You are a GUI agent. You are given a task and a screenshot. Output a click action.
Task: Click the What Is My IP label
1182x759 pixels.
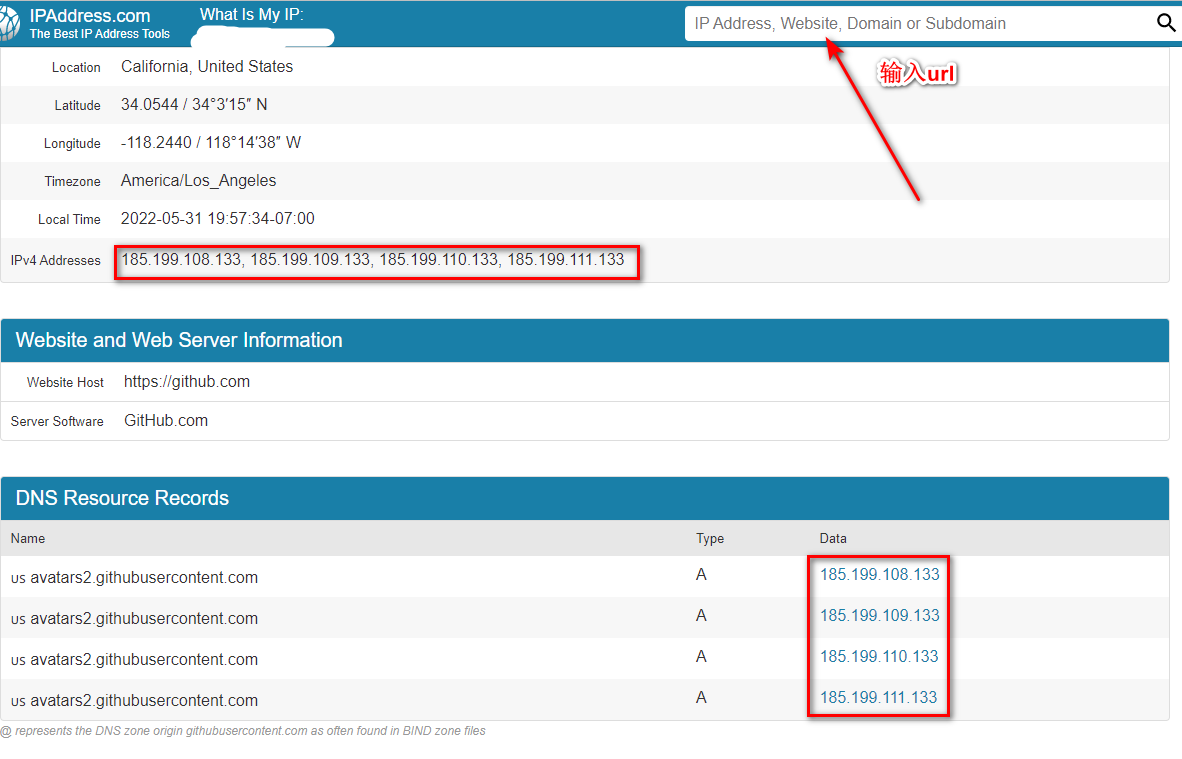tap(251, 14)
